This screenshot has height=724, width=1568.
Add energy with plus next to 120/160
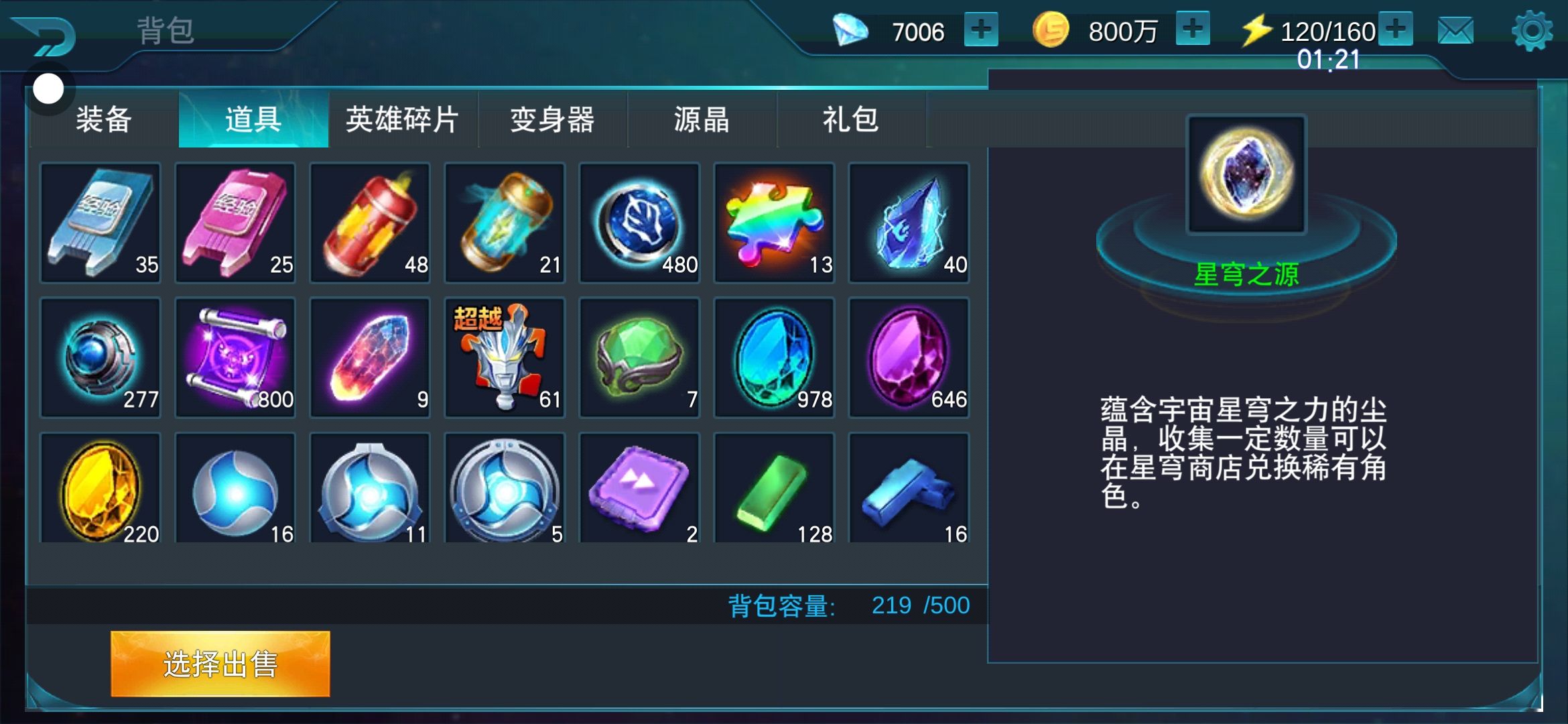1396,29
